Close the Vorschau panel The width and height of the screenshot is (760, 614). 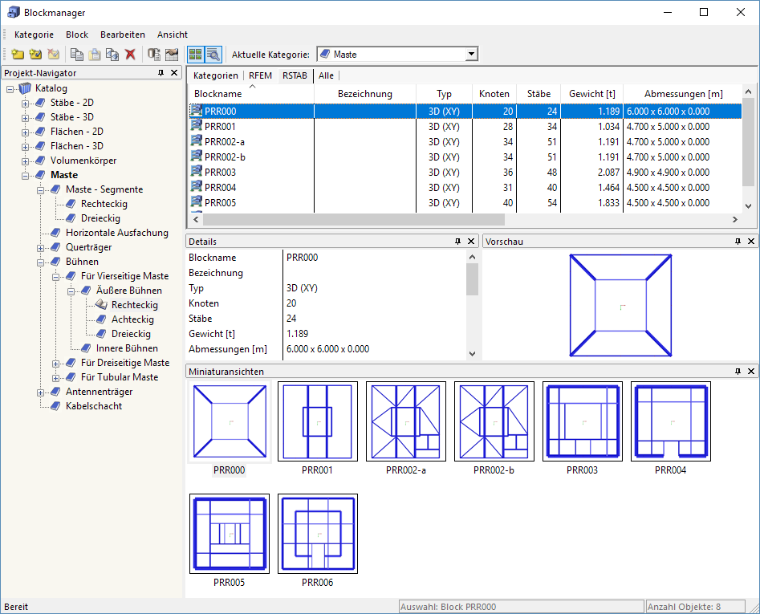point(751,241)
